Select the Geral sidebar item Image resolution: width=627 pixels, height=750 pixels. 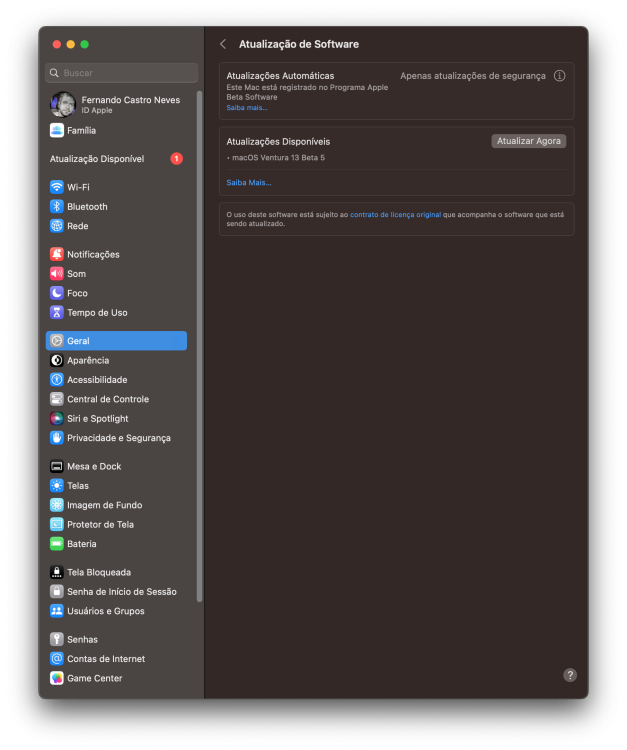coord(116,341)
